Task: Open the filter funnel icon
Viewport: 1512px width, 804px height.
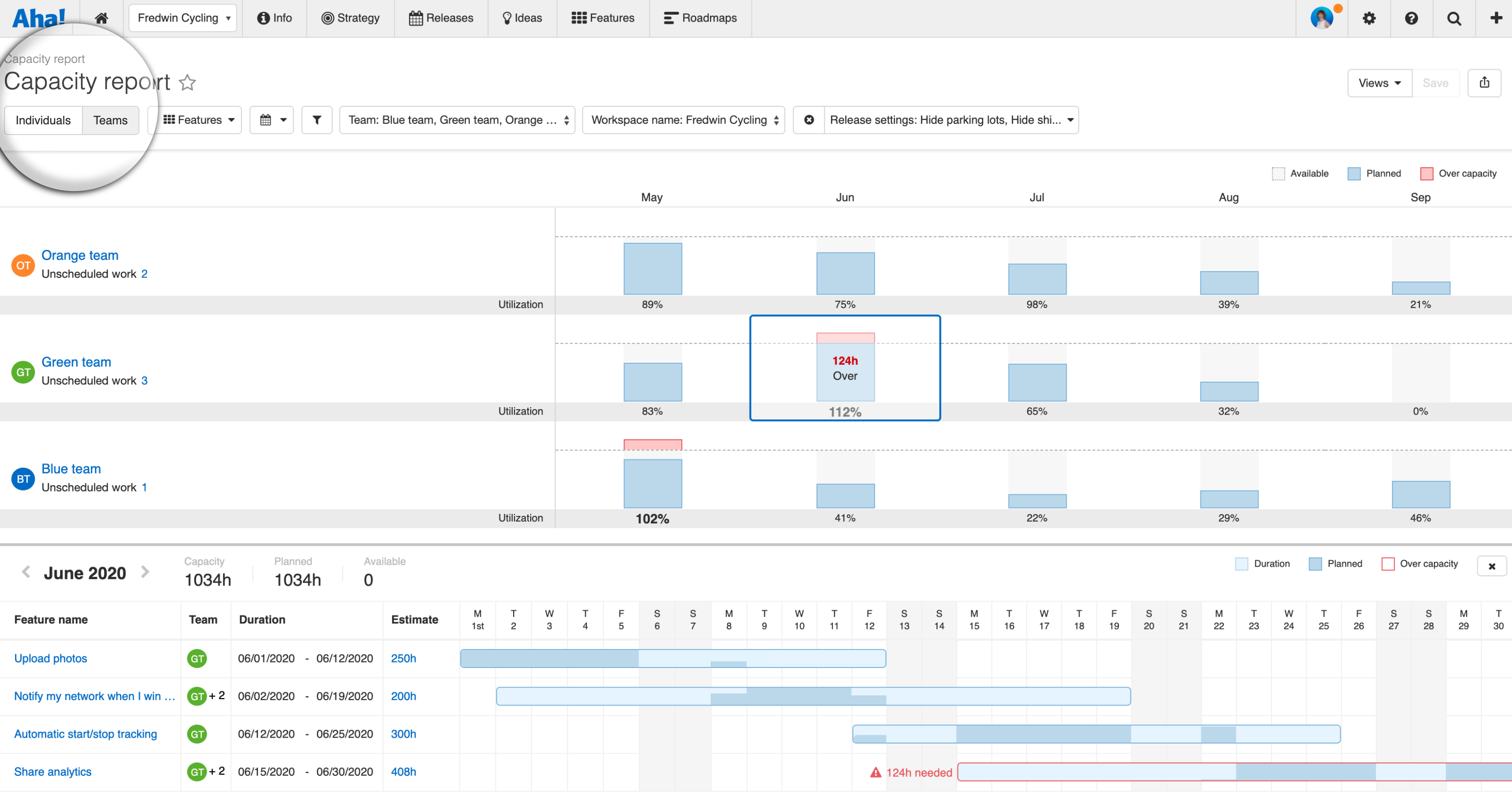Action: (317, 120)
